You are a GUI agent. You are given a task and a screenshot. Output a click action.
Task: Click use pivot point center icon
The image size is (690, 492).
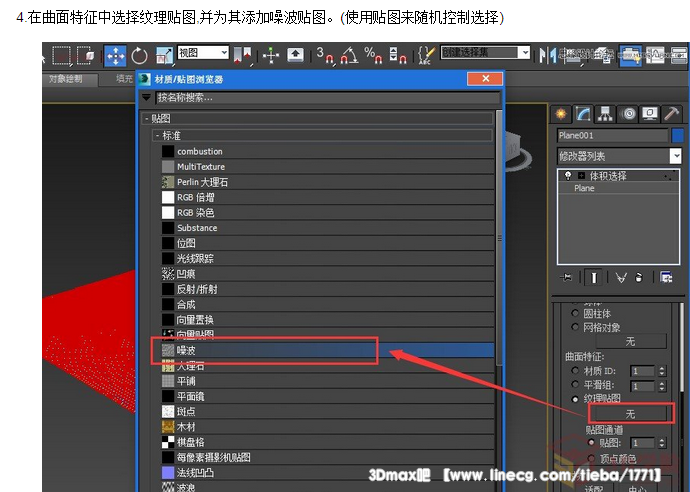243,56
